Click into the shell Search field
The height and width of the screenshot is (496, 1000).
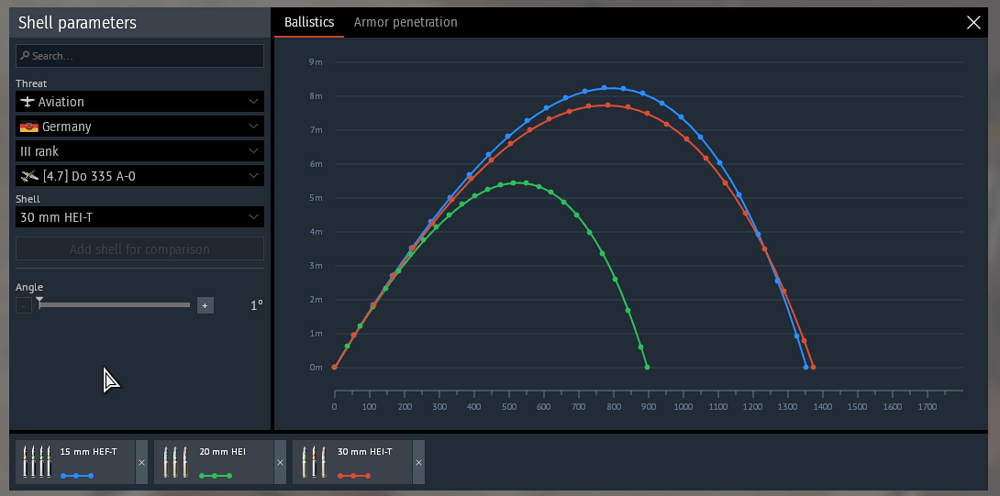tap(140, 56)
